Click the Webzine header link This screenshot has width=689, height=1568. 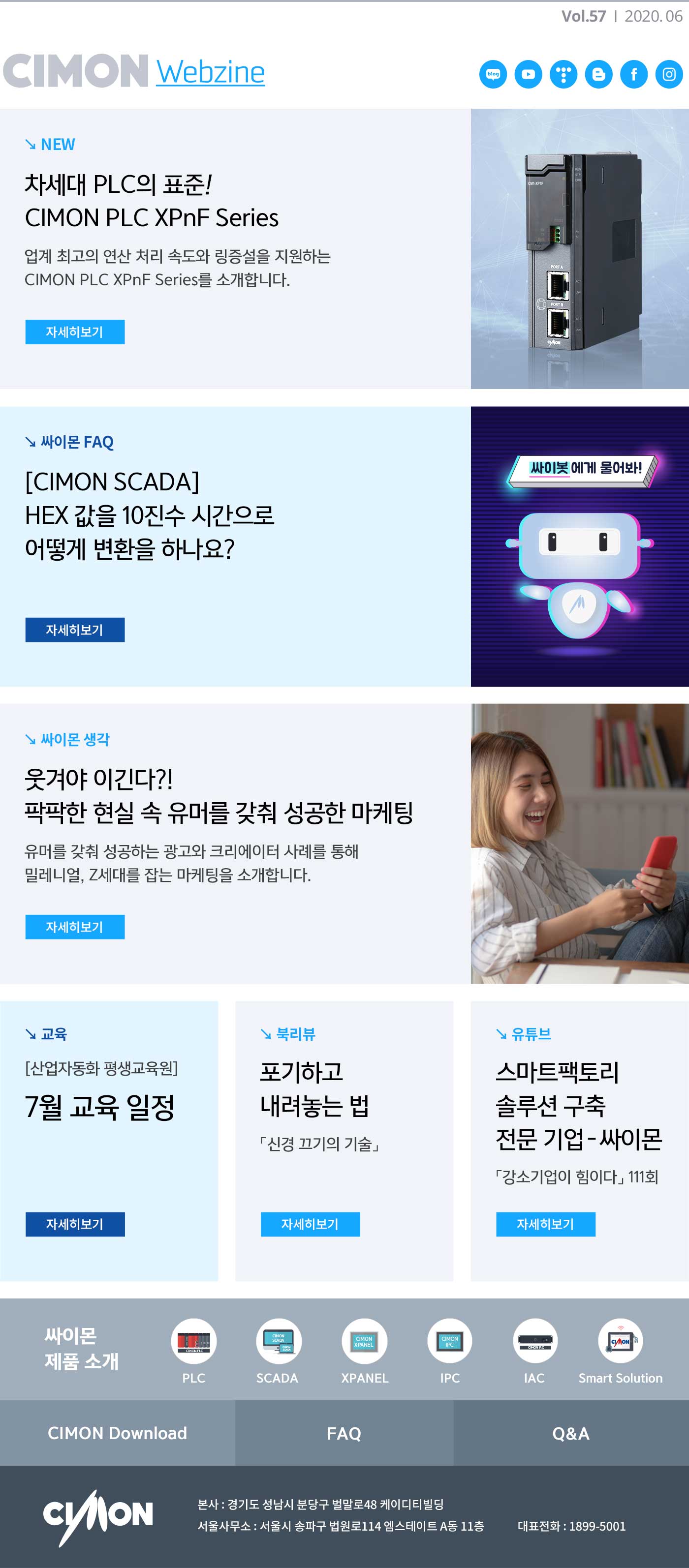click(211, 72)
